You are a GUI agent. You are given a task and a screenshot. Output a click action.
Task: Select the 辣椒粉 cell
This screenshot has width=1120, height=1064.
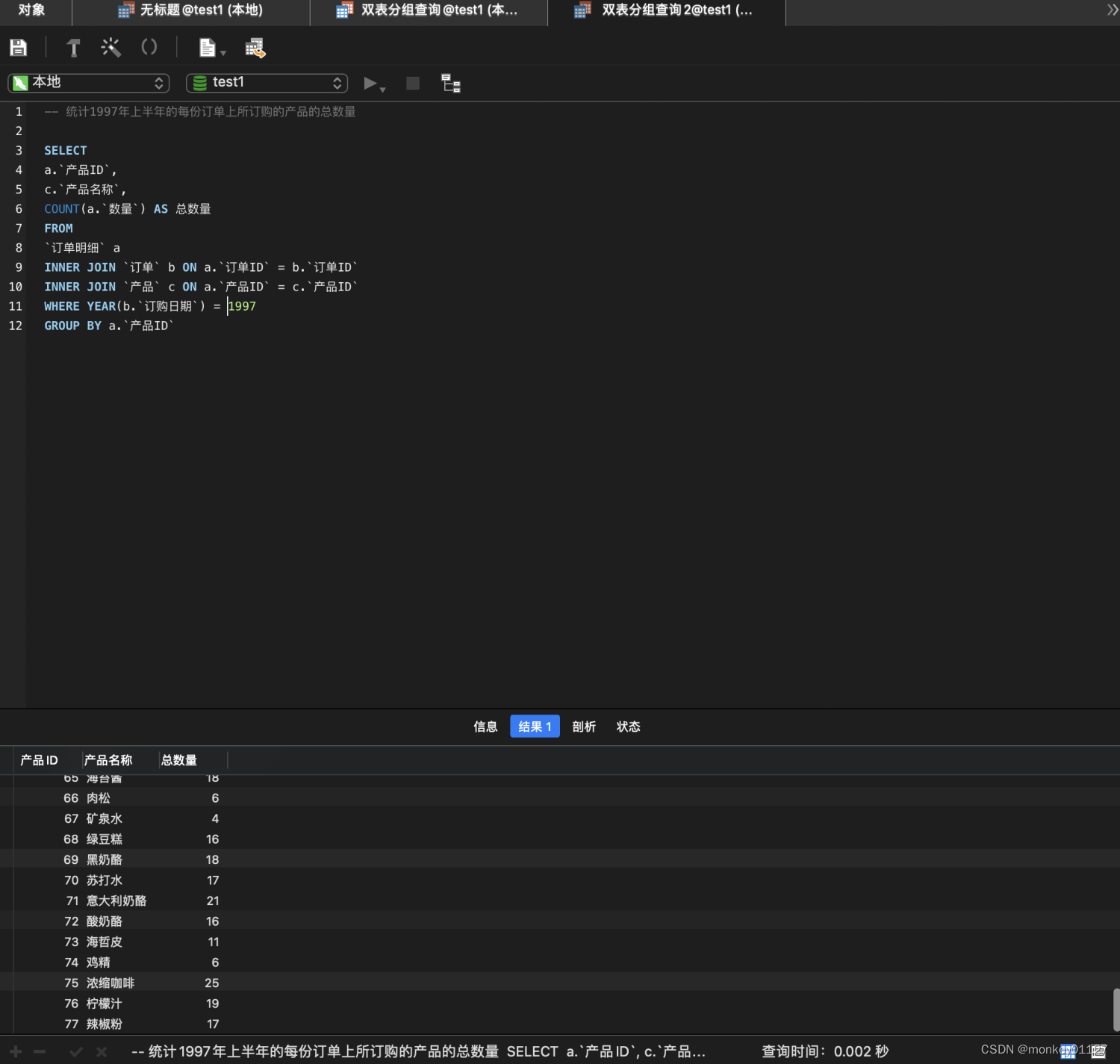(105, 1024)
